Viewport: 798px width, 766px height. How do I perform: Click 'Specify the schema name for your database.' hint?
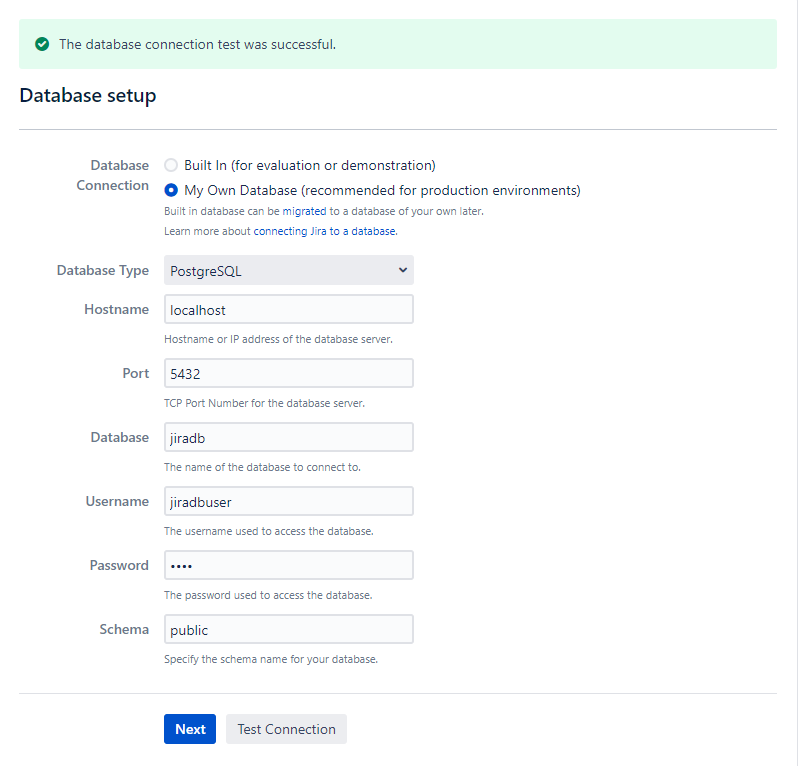pos(271,660)
